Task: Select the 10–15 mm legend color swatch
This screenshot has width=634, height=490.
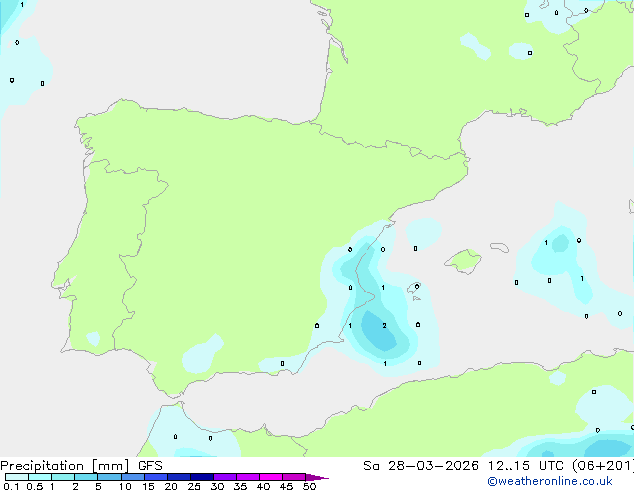Action: tap(132, 477)
